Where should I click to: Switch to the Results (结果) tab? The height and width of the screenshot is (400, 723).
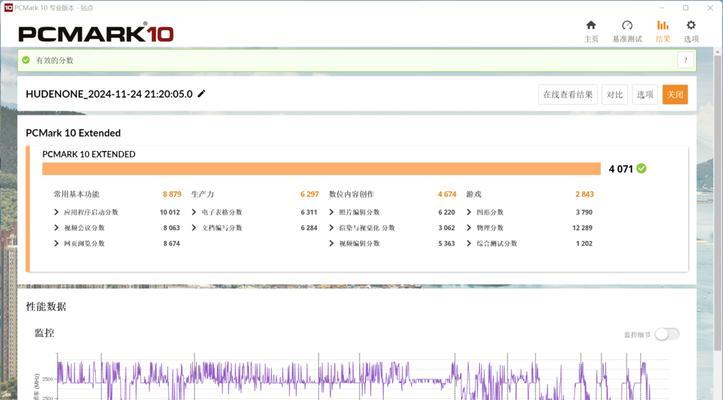[x=663, y=31]
